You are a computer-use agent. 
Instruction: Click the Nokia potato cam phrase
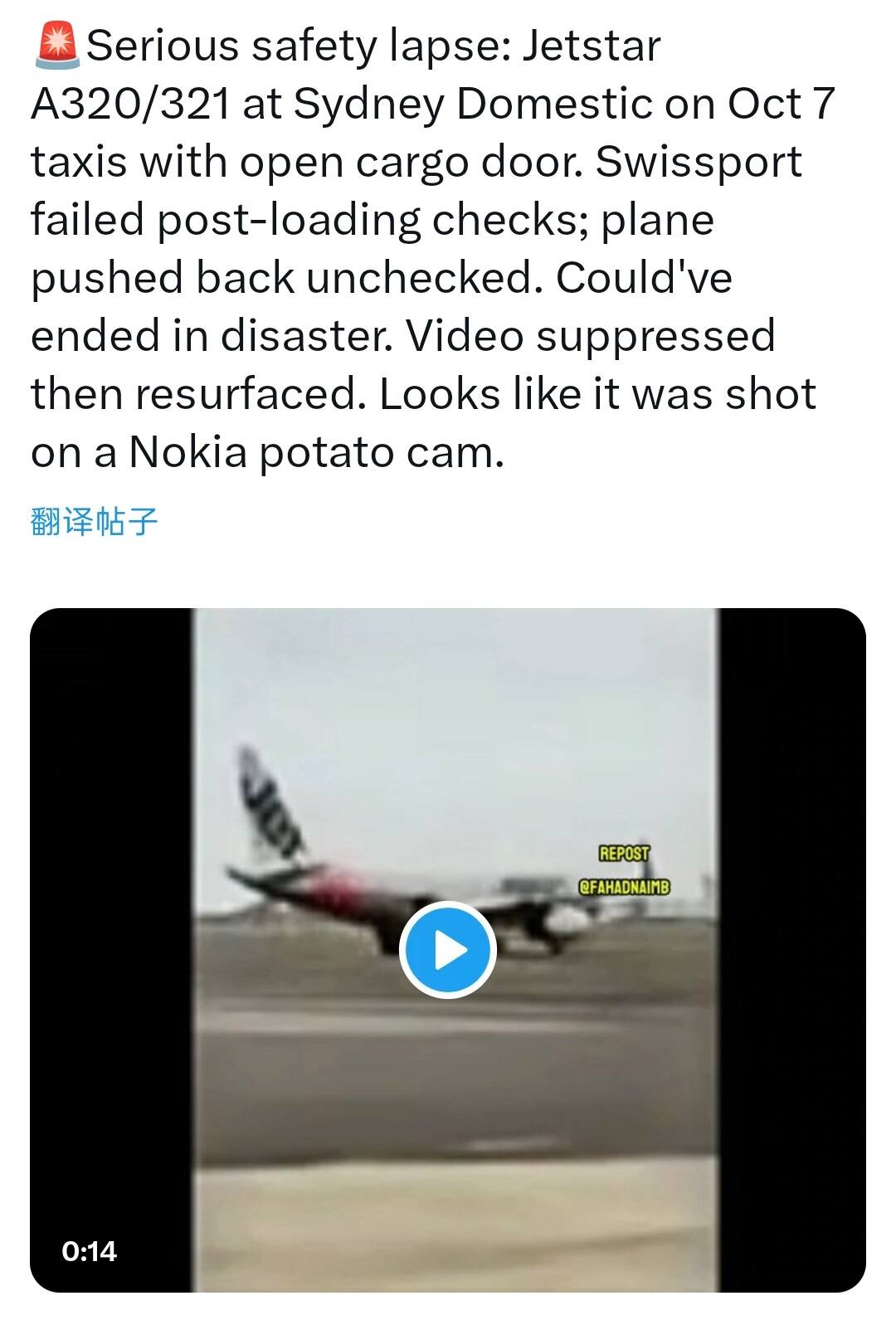pos(316,453)
